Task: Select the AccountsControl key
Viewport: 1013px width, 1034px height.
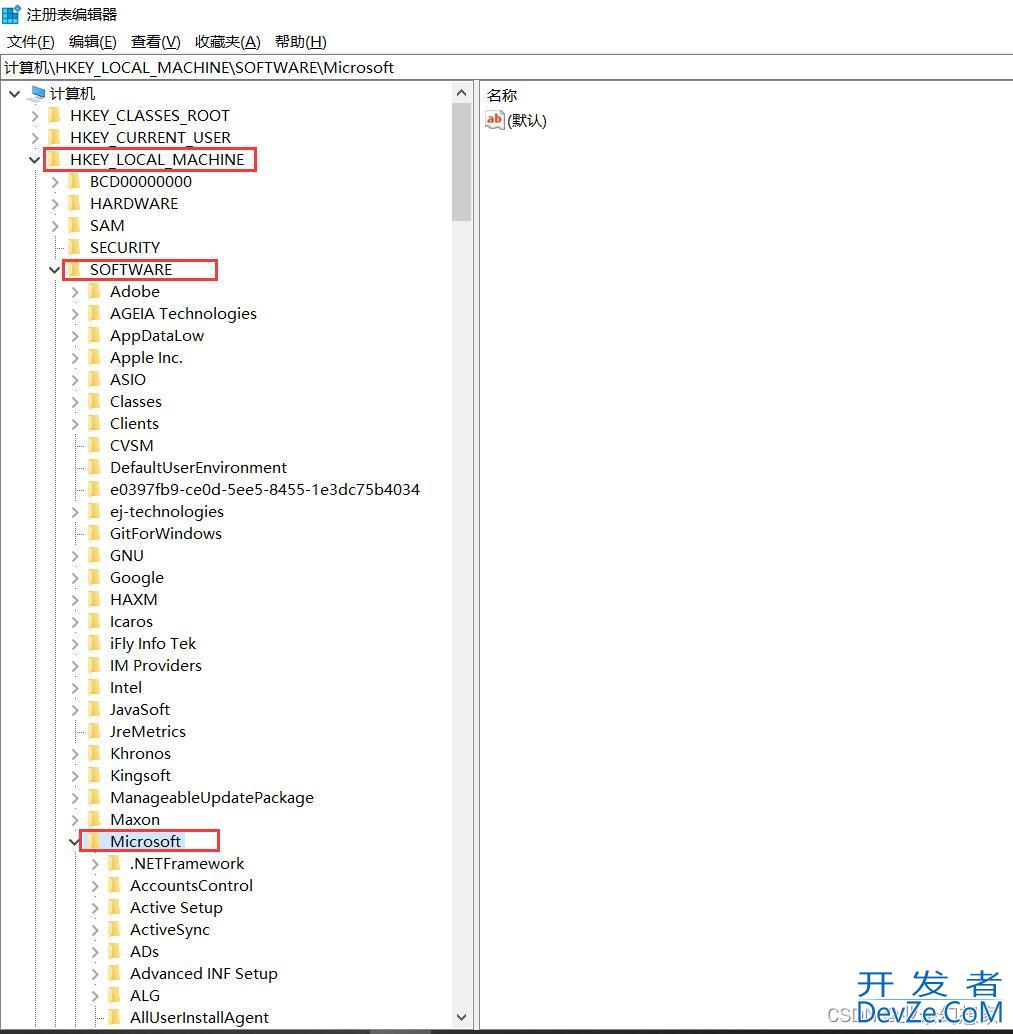Action: pos(191,886)
